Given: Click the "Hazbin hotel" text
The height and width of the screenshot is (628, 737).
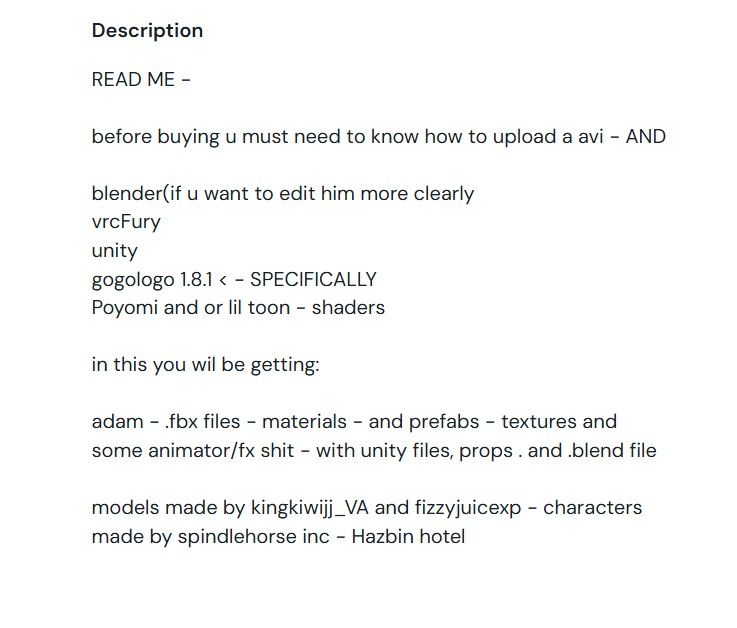Looking at the screenshot, I should (x=408, y=536).
